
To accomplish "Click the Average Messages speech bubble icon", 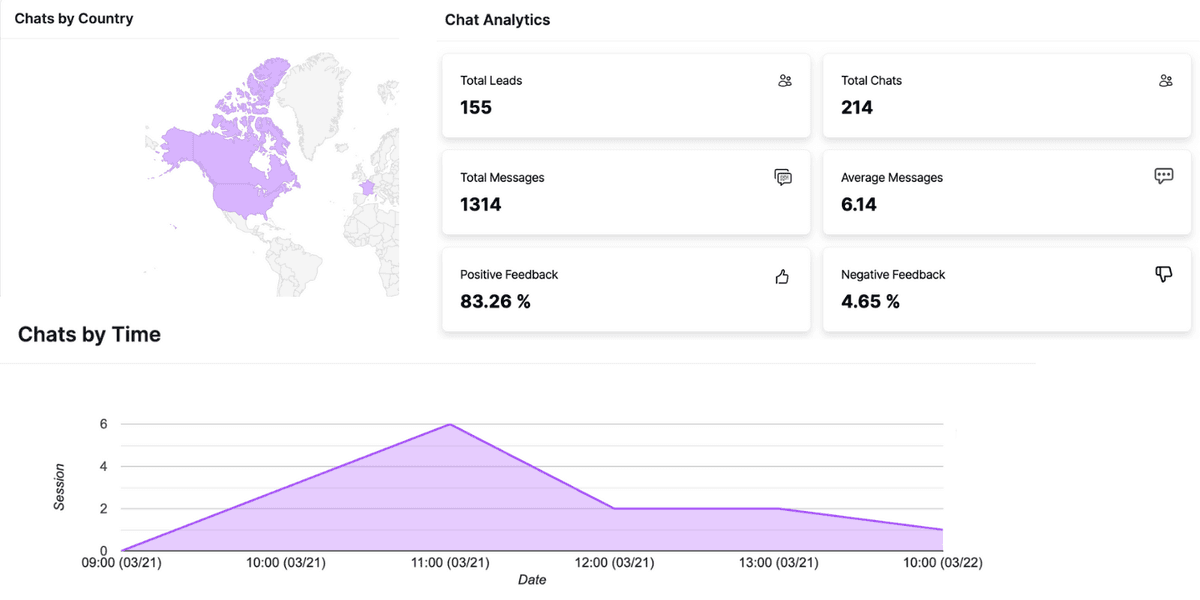I will tap(1163, 175).
